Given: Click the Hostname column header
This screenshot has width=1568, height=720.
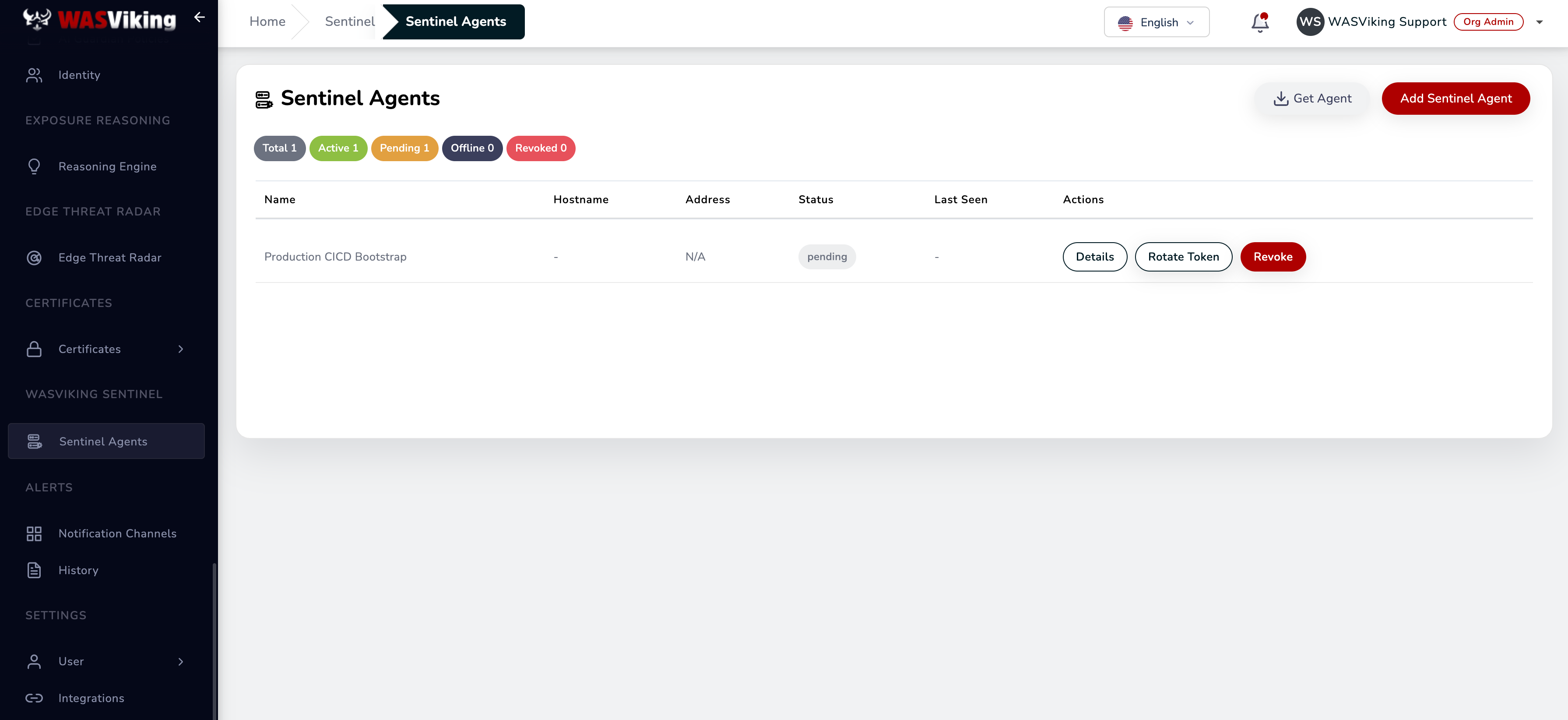Looking at the screenshot, I should click(581, 200).
